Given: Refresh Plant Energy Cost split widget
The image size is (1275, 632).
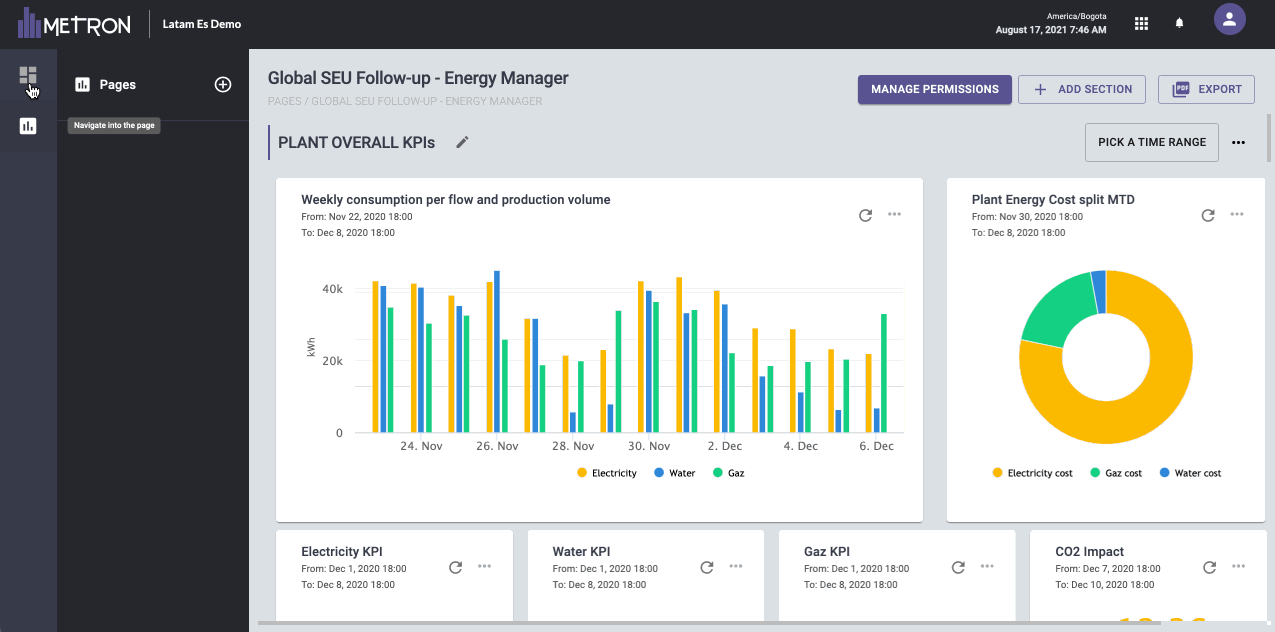Looking at the screenshot, I should click(1208, 215).
